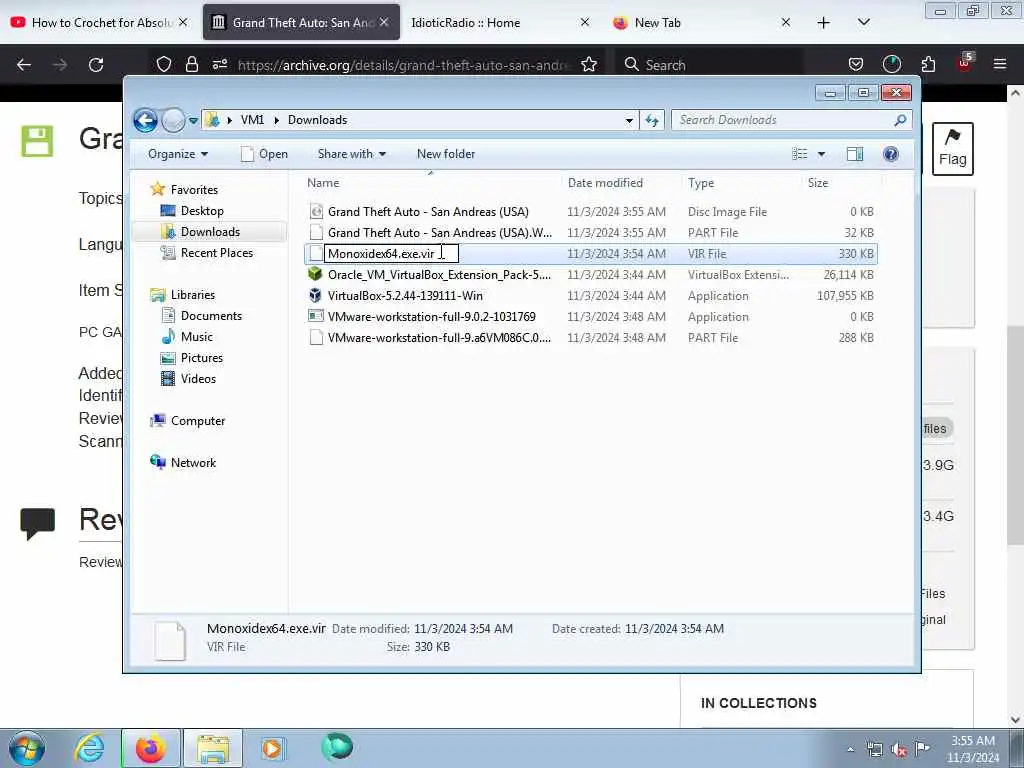Open Explorer help icon
This screenshot has width=1024, height=768.
[891, 154]
